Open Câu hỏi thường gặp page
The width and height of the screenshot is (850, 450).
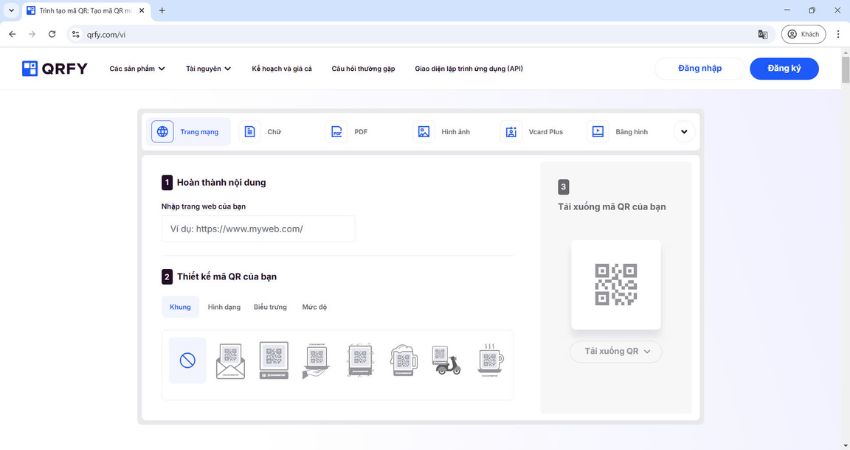point(363,69)
